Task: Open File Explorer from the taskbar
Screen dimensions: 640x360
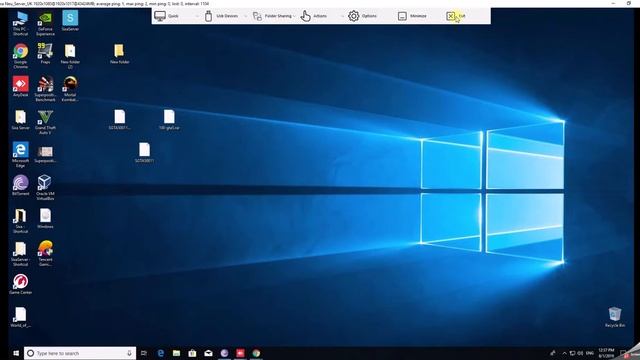Action: pyautogui.click(x=176, y=353)
